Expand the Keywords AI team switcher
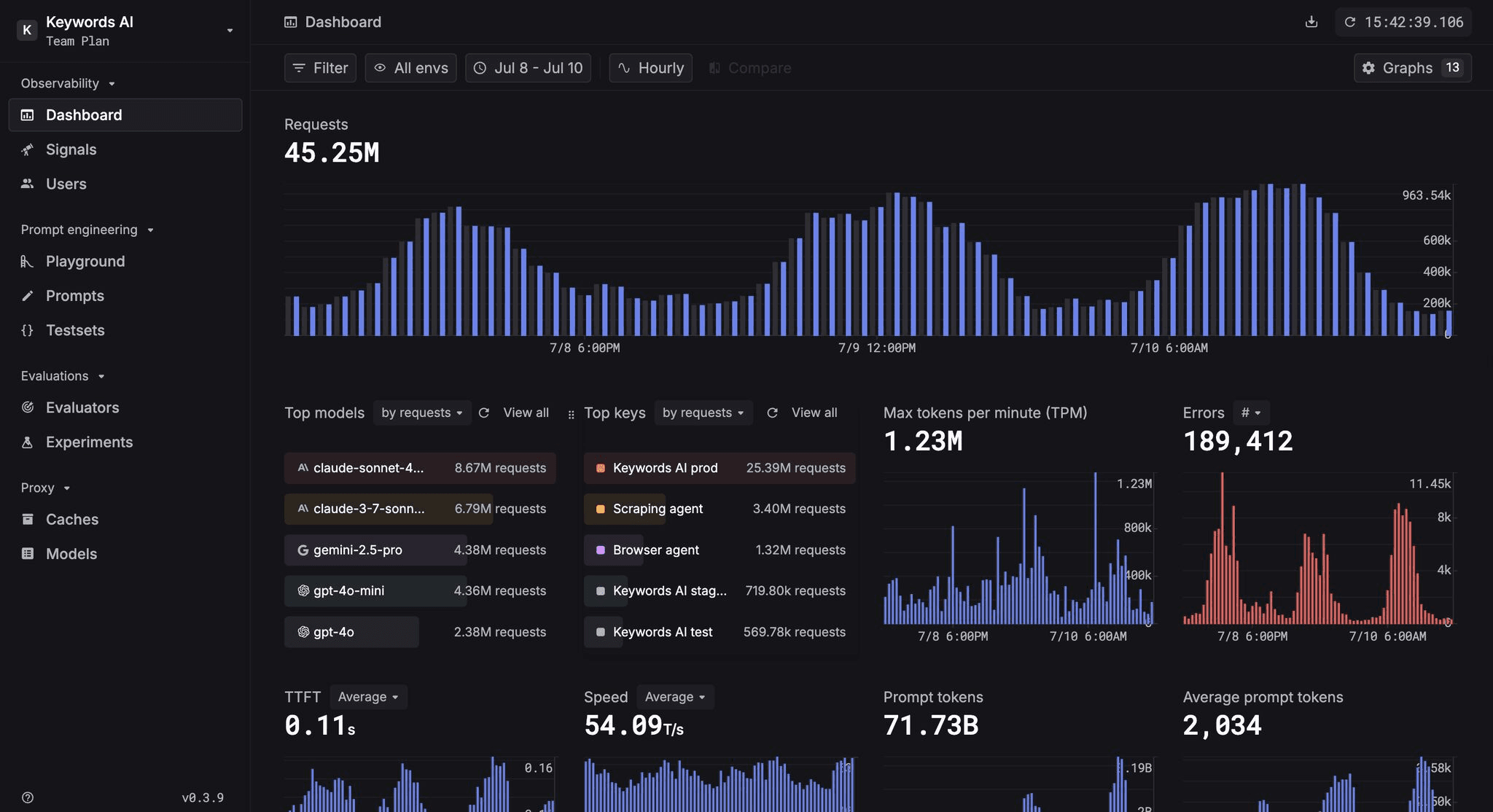 [230, 31]
